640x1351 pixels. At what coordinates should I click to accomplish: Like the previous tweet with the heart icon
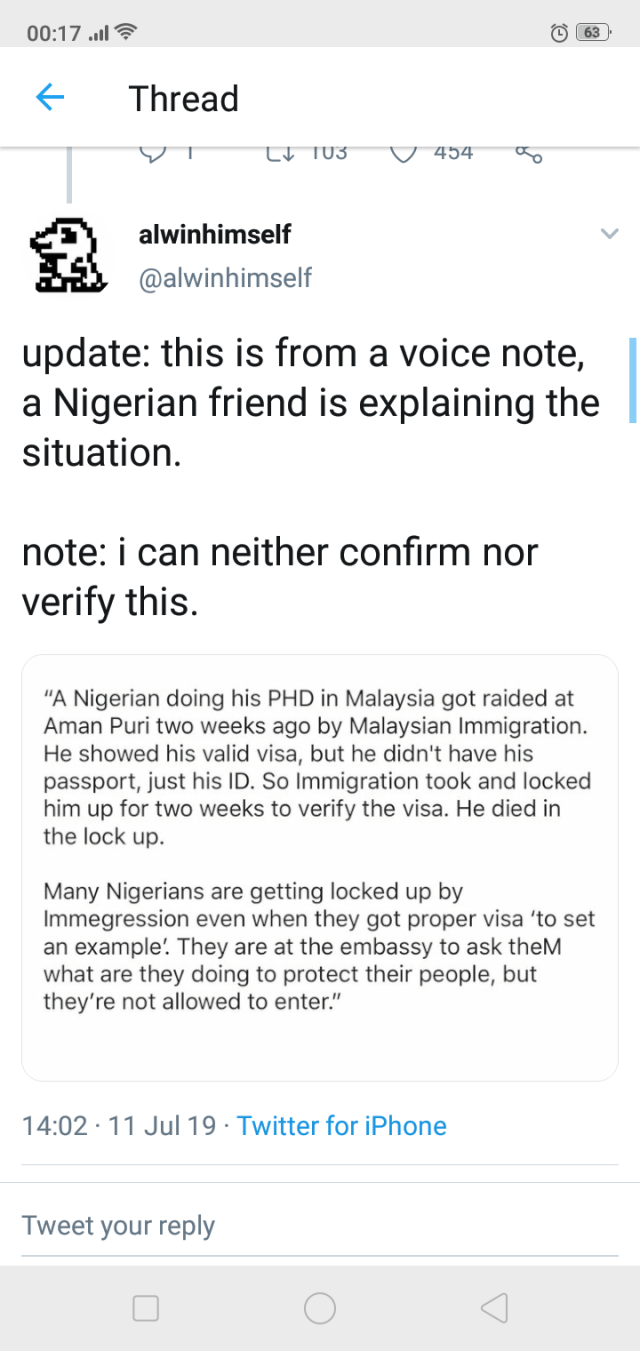[x=403, y=153]
